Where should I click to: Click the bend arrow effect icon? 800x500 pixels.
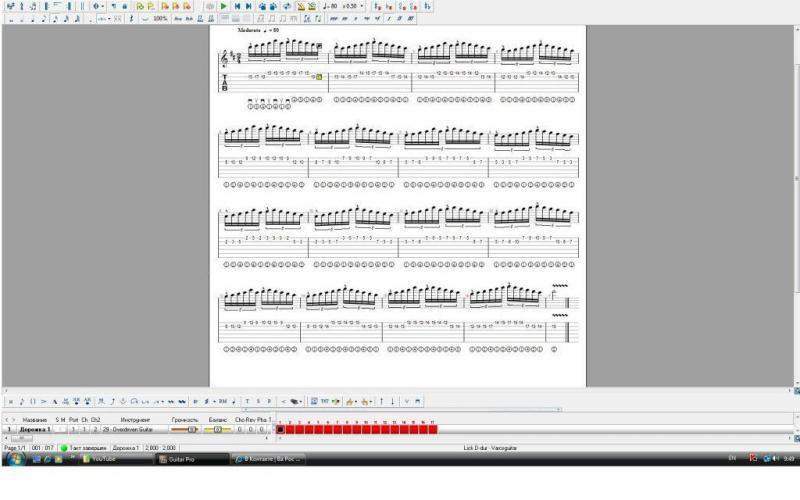pos(113,402)
